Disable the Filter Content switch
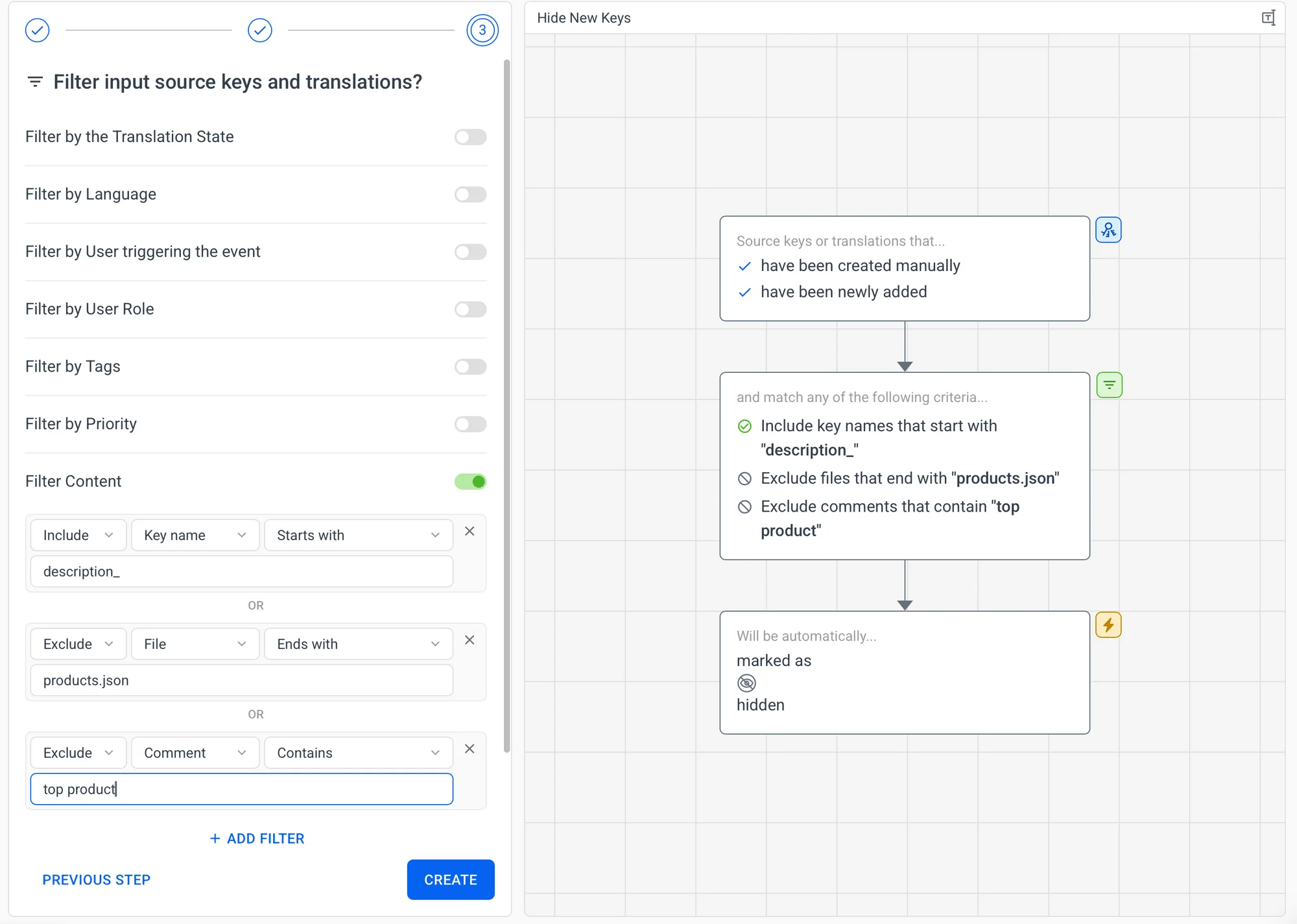 (x=470, y=482)
